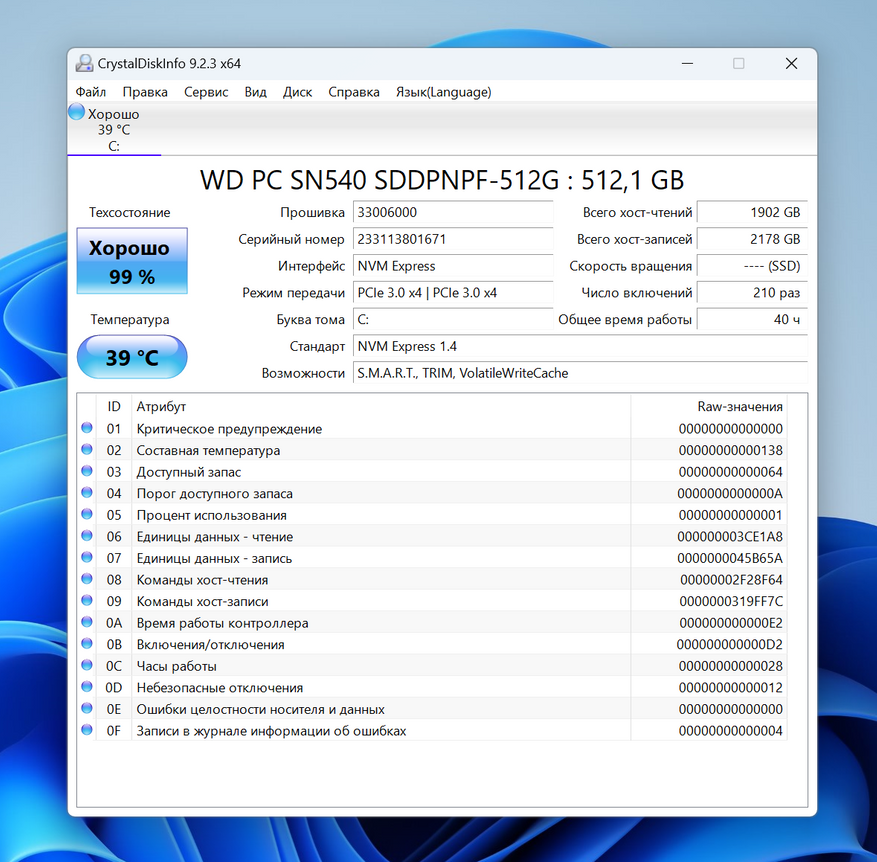877x862 pixels.
Task: Click the Возможности field with S.M.A.R.T., TRIM
Action: click(x=581, y=374)
